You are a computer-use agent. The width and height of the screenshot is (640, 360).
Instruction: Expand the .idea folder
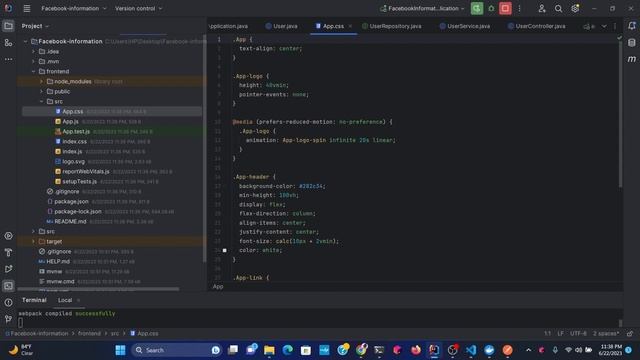click(33, 51)
